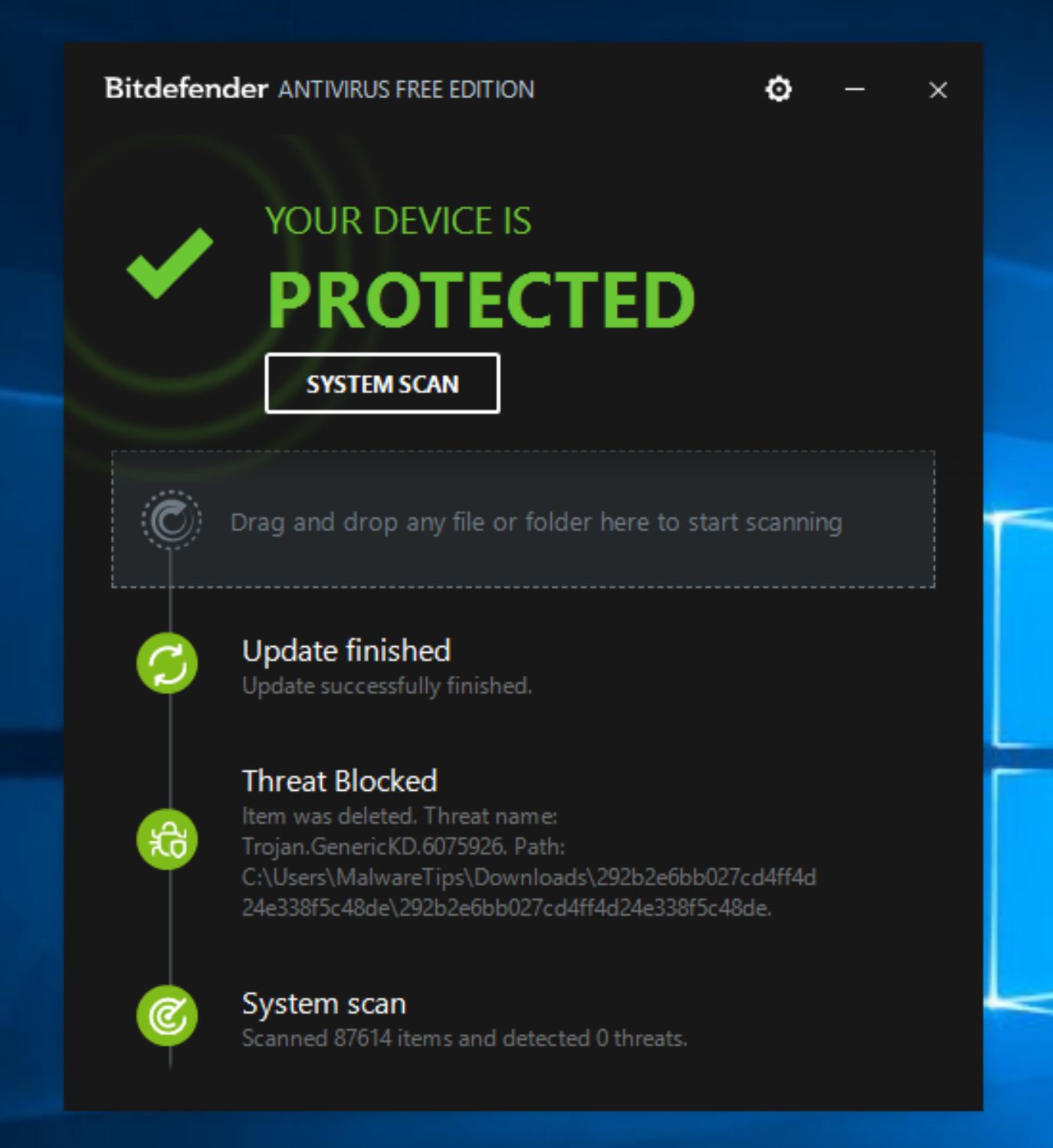Click the Trojan.GenericKD.6075926 threat name
1053x1148 pixels.
(x=374, y=846)
